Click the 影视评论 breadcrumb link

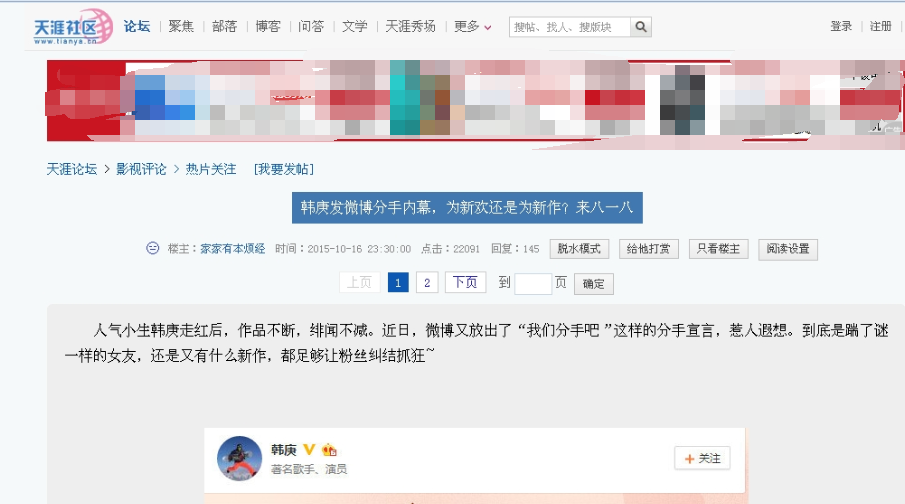point(141,169)
